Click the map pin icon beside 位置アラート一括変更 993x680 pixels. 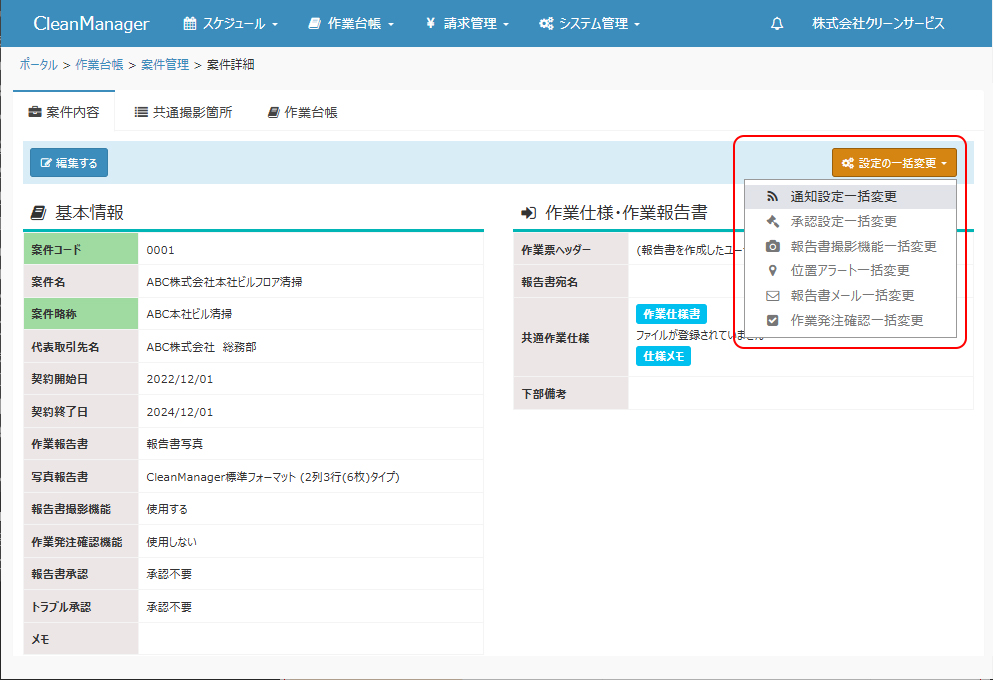(x=772, y=271)
